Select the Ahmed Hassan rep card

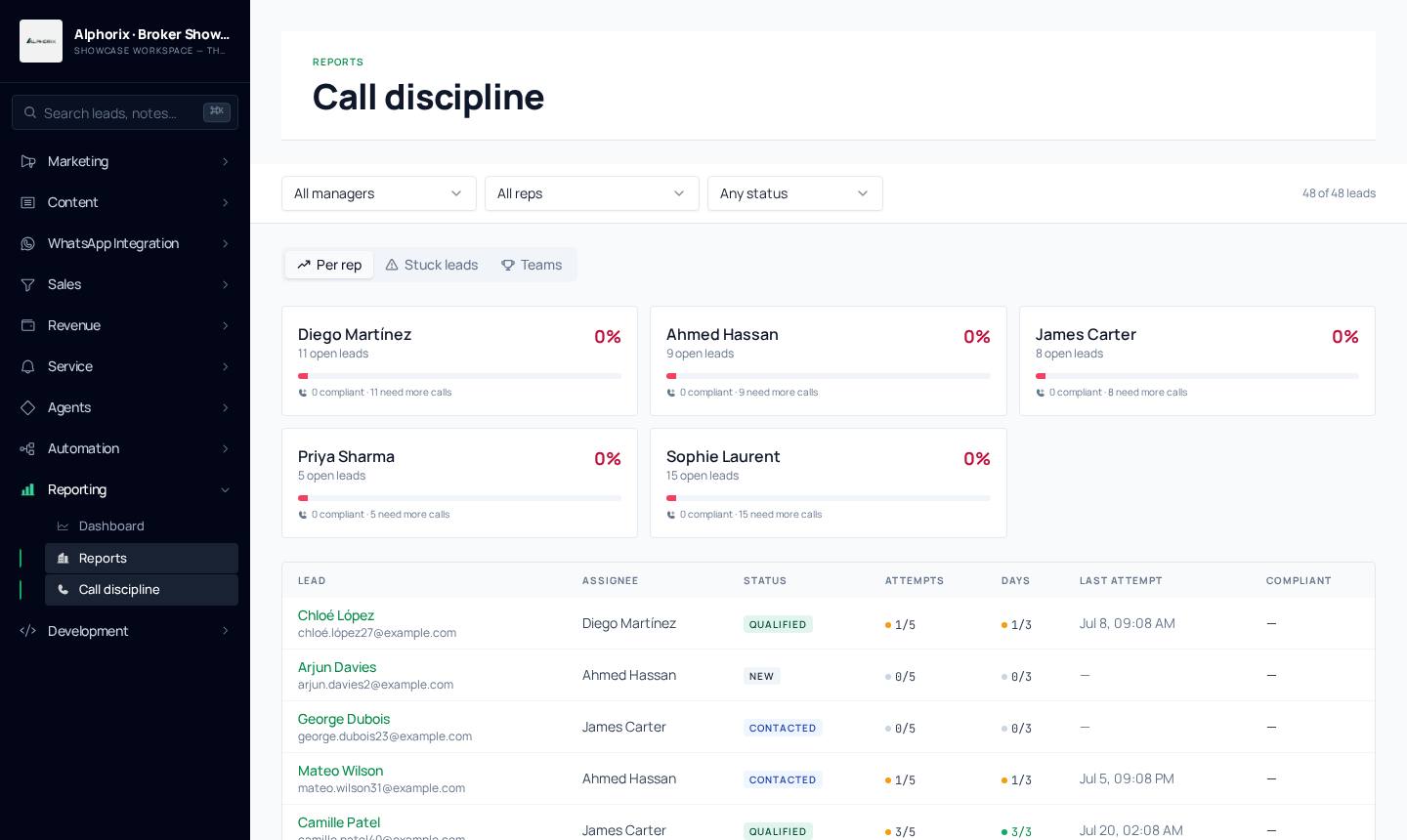tap(829, 361)
